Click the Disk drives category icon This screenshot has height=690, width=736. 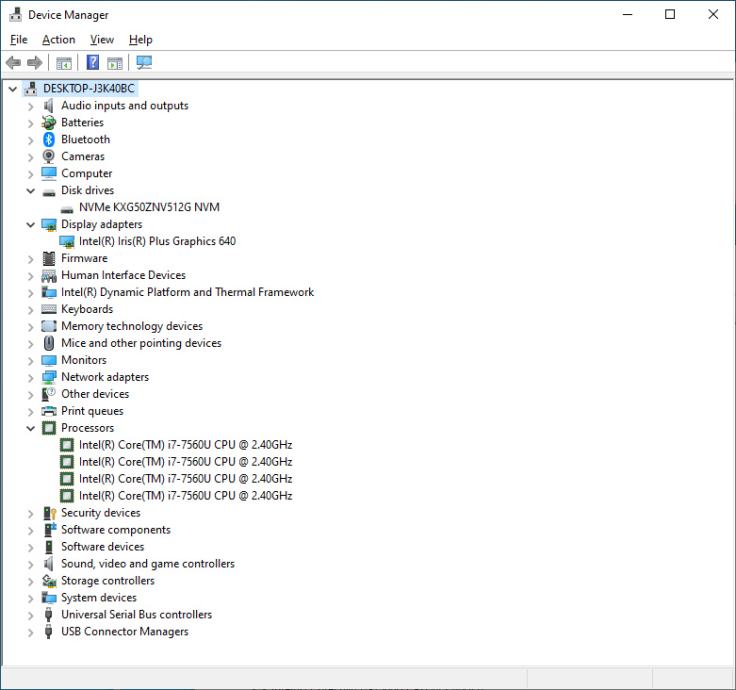(x=49, y=192)
